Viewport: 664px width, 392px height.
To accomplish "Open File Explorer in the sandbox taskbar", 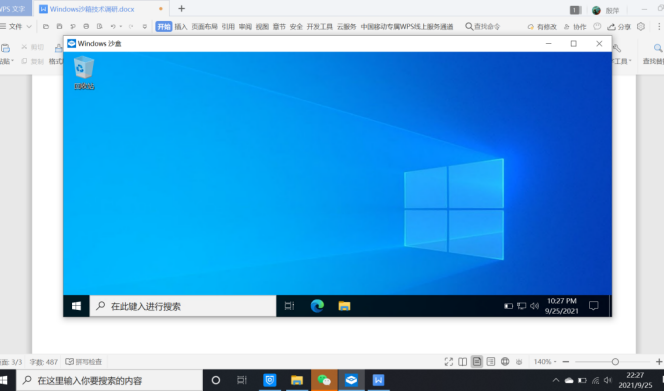I will tap(344, 306).
